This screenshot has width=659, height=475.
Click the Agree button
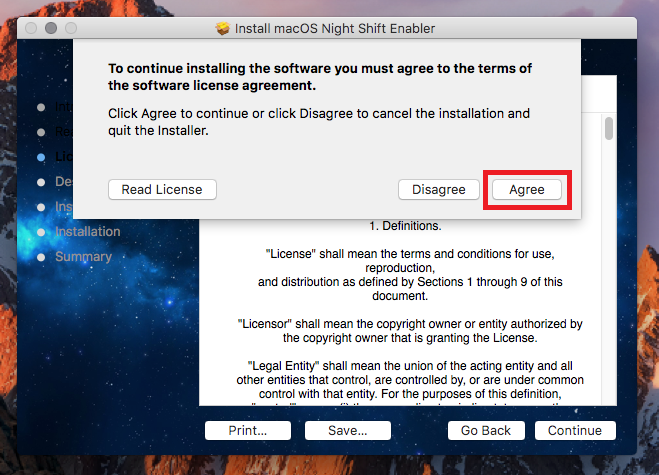[x=527, y=190]
